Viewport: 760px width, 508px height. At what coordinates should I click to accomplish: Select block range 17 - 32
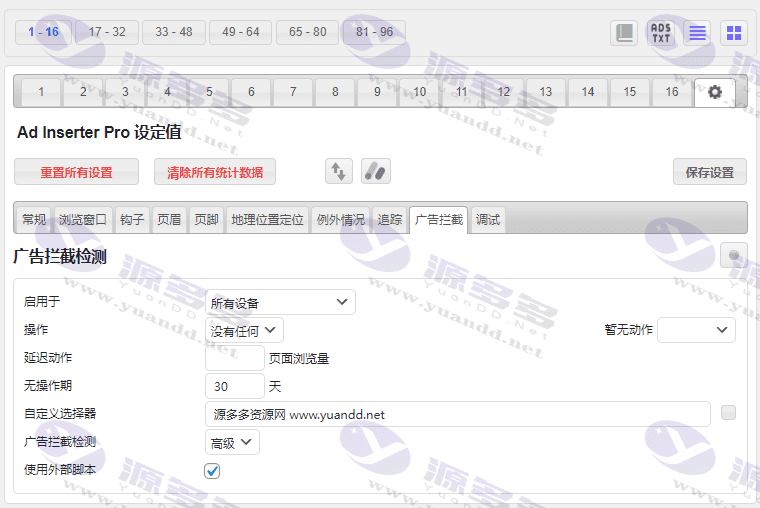[x=107, y=32]
